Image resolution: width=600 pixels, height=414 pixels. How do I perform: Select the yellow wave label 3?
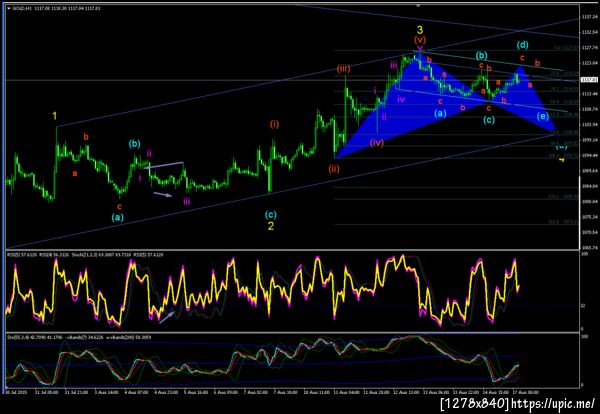[x=420, y=30]
